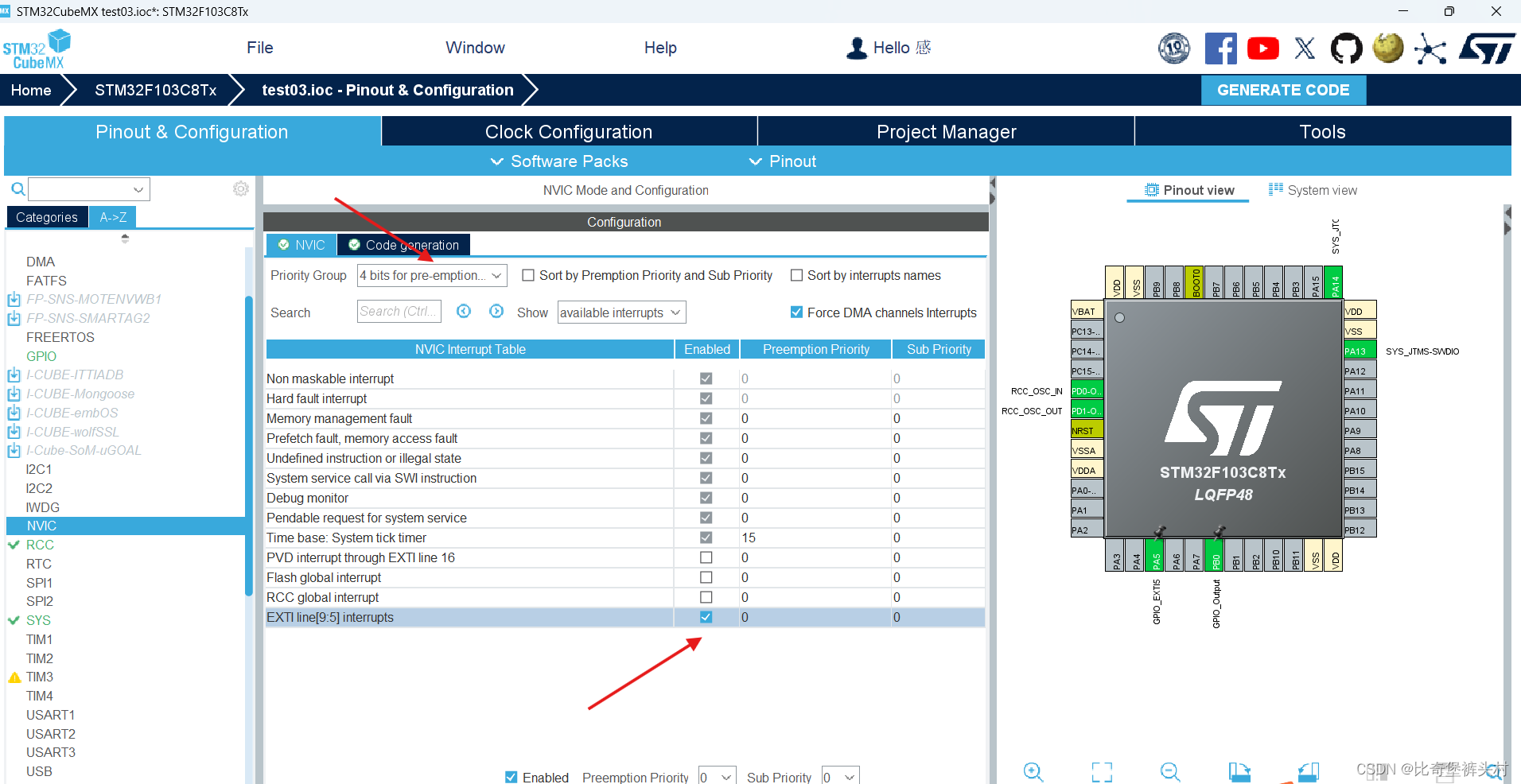Expand the Pinout menu
Image resolution: width=1521 pixels, height=784 pixels.
coord(783,161)
